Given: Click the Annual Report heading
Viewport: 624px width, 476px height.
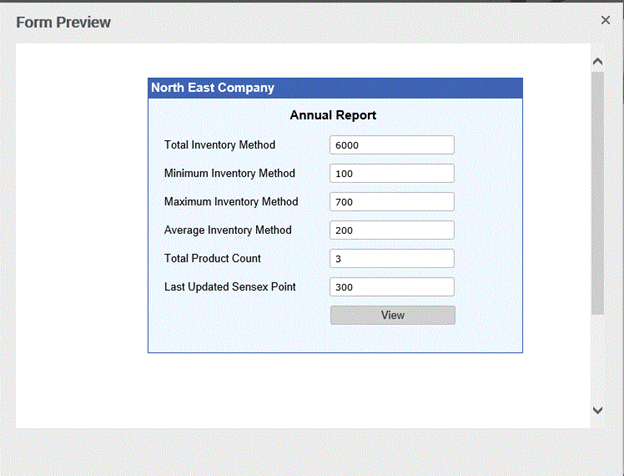Looking at the screenshot, I should coord(333,115).
